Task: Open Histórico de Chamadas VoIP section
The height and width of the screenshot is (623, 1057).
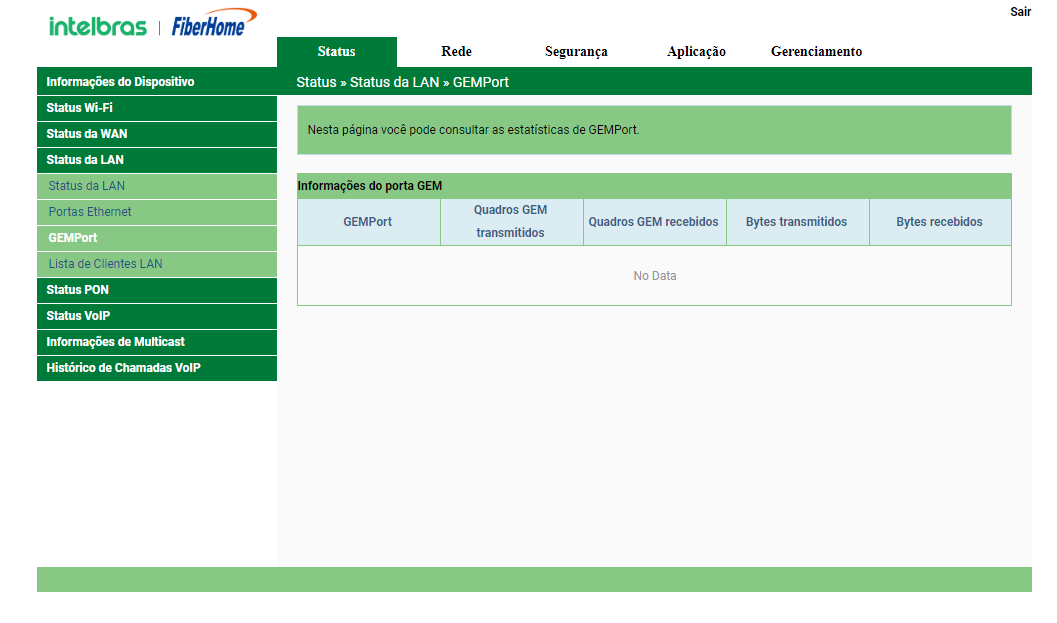Action: 157,368
